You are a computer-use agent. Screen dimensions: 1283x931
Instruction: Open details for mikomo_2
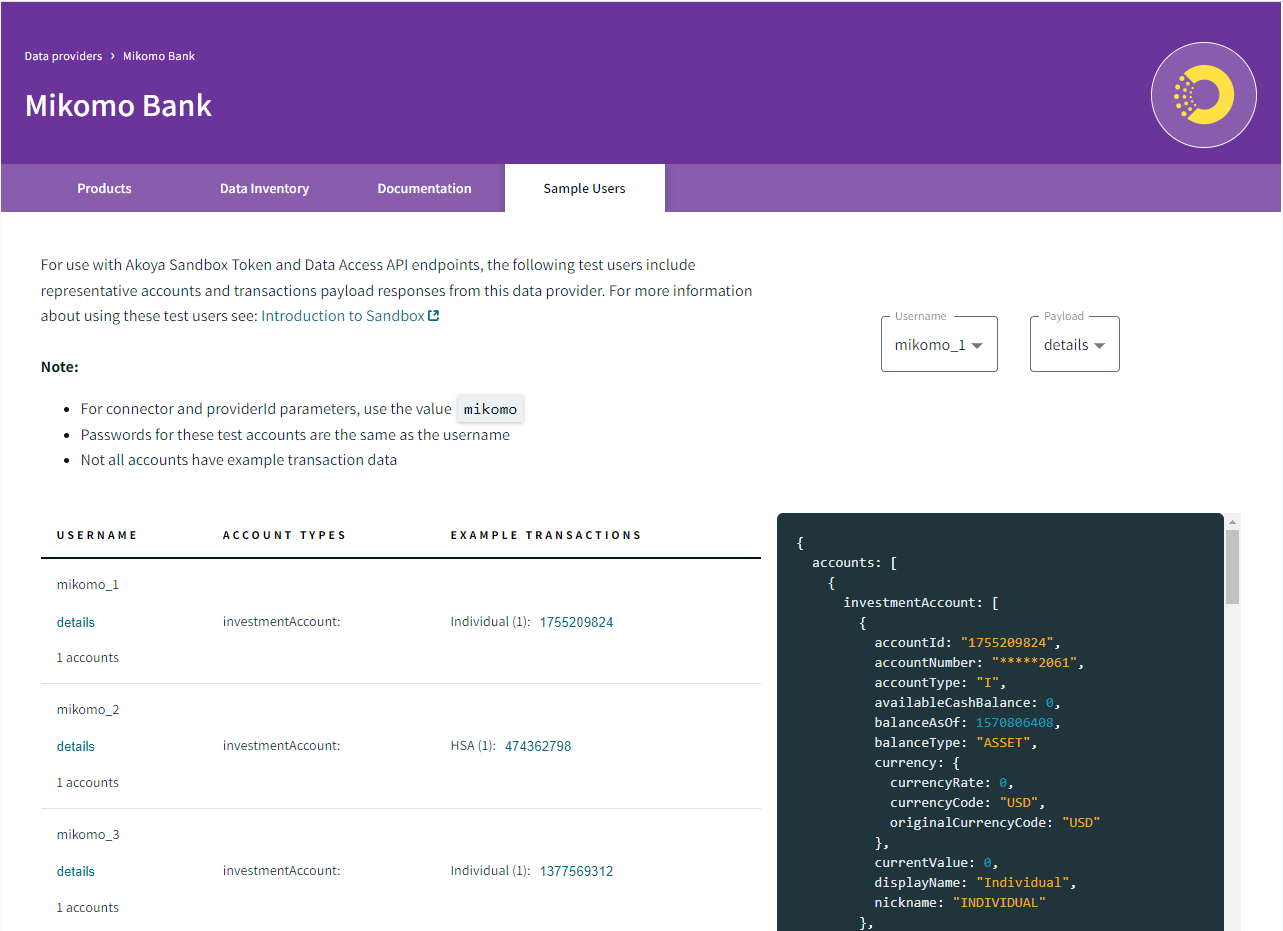pyautogui.click(x=76, y=746)
